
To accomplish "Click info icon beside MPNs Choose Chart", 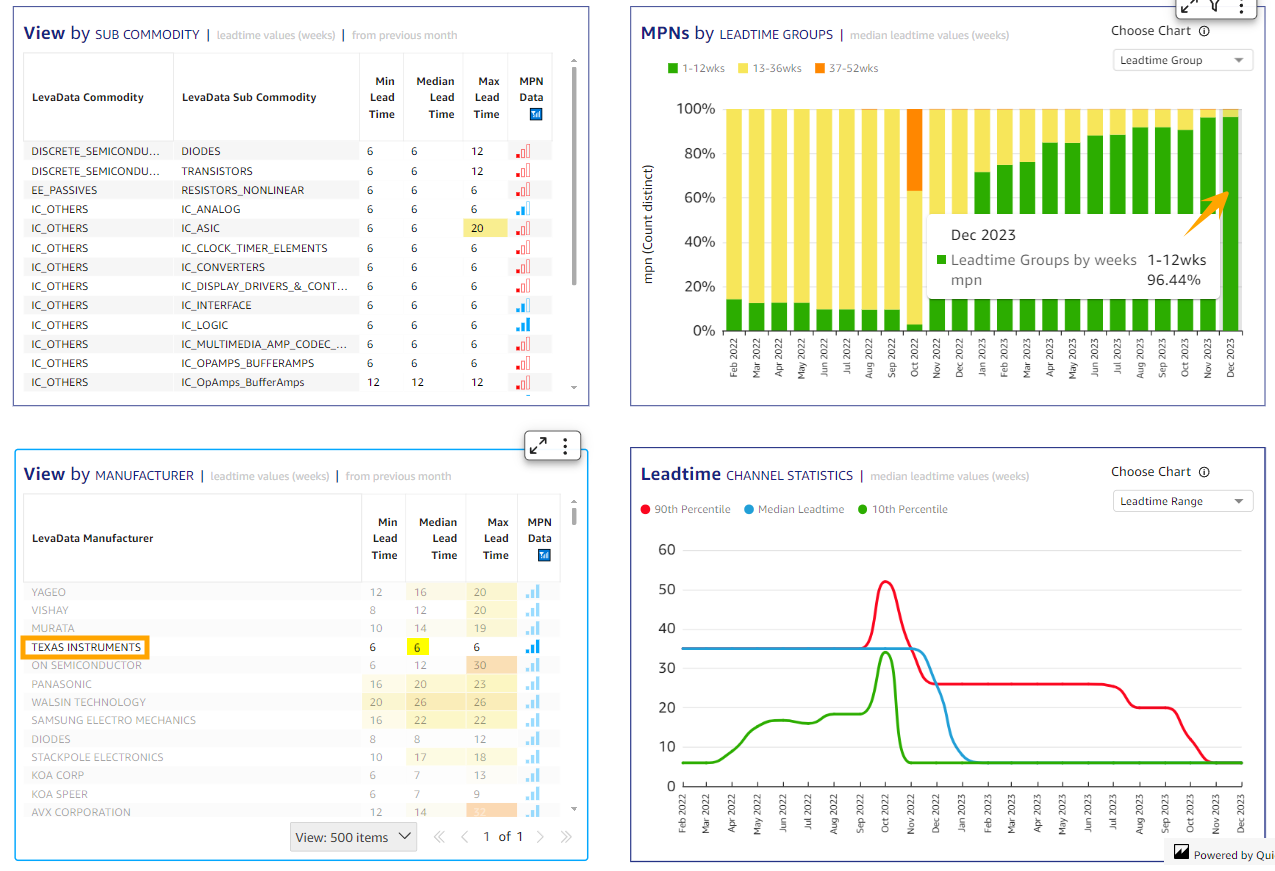I will (x=1204, y=31).
